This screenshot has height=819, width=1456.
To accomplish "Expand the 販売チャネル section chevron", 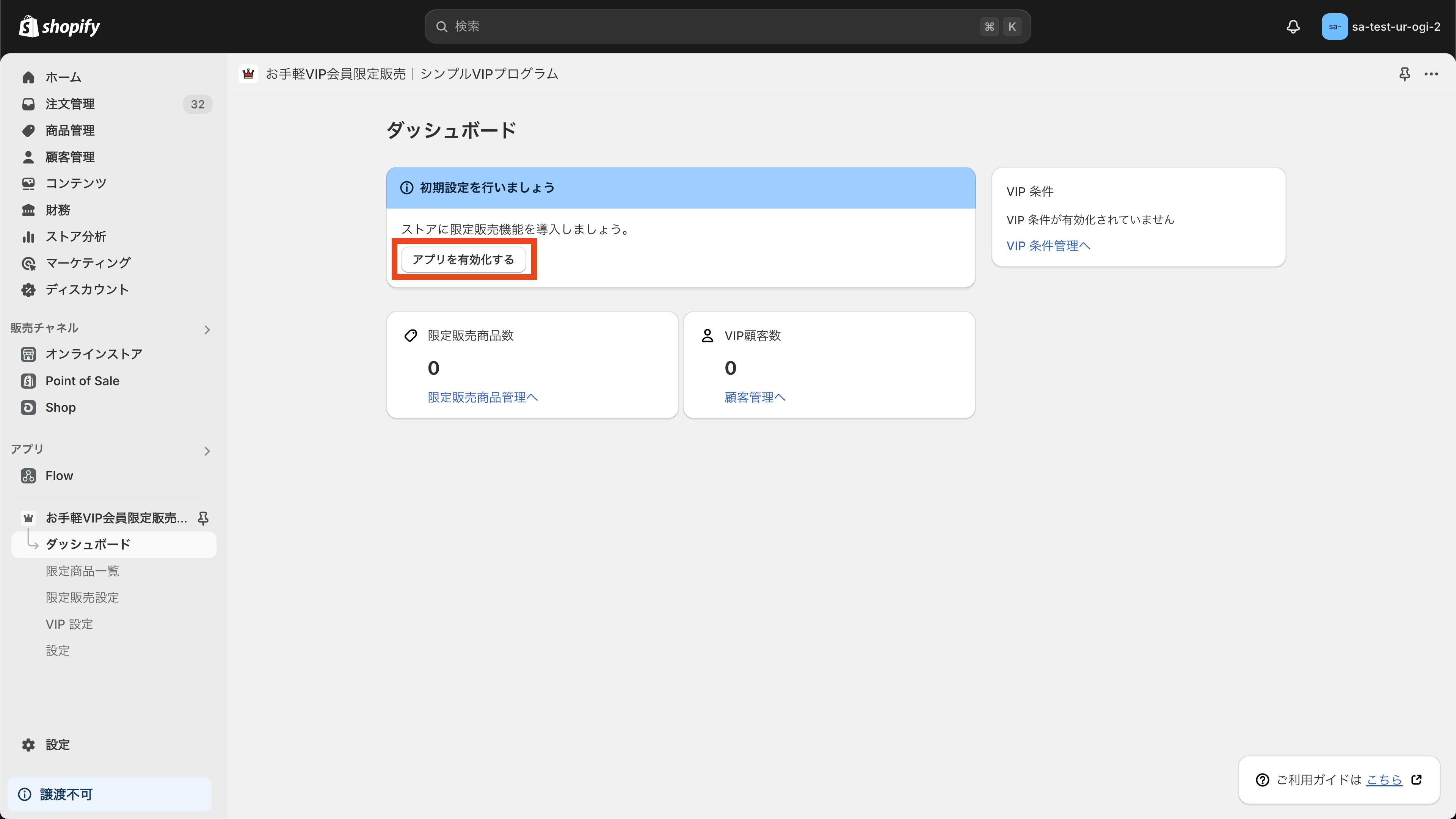I will coord(207,329).
